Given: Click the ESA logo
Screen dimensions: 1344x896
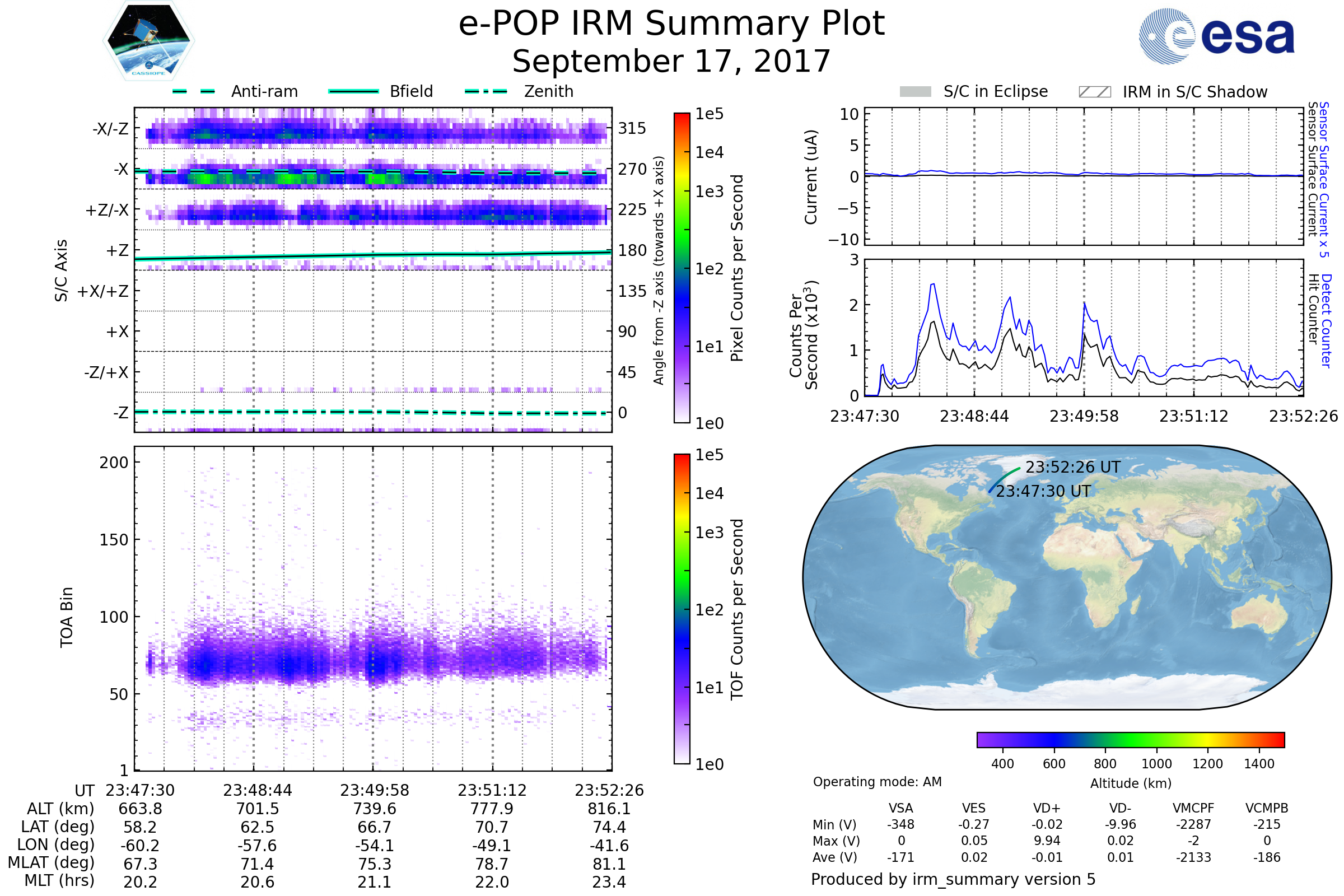Looking at the screenshot, I should pyautogui.click(x=1216, y=36).
